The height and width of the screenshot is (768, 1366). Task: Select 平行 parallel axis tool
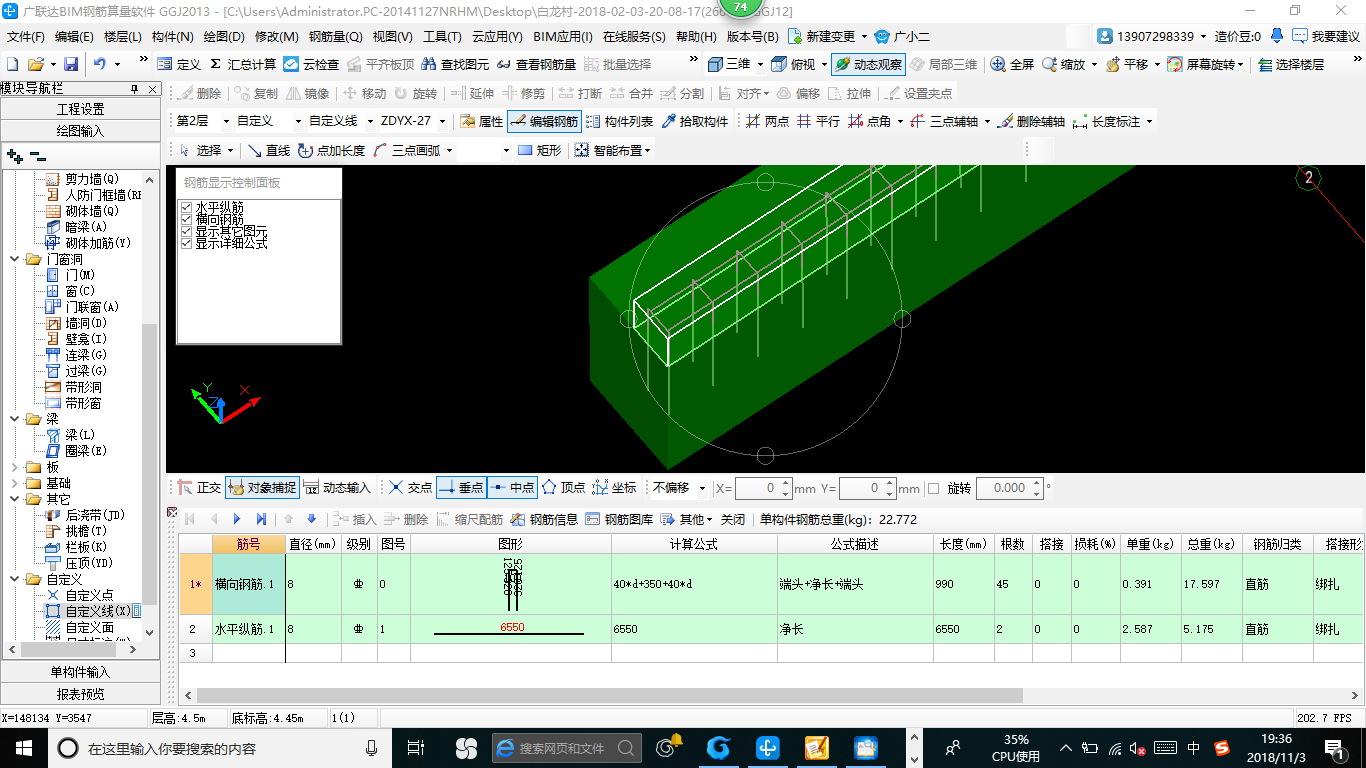pos(818,122)
